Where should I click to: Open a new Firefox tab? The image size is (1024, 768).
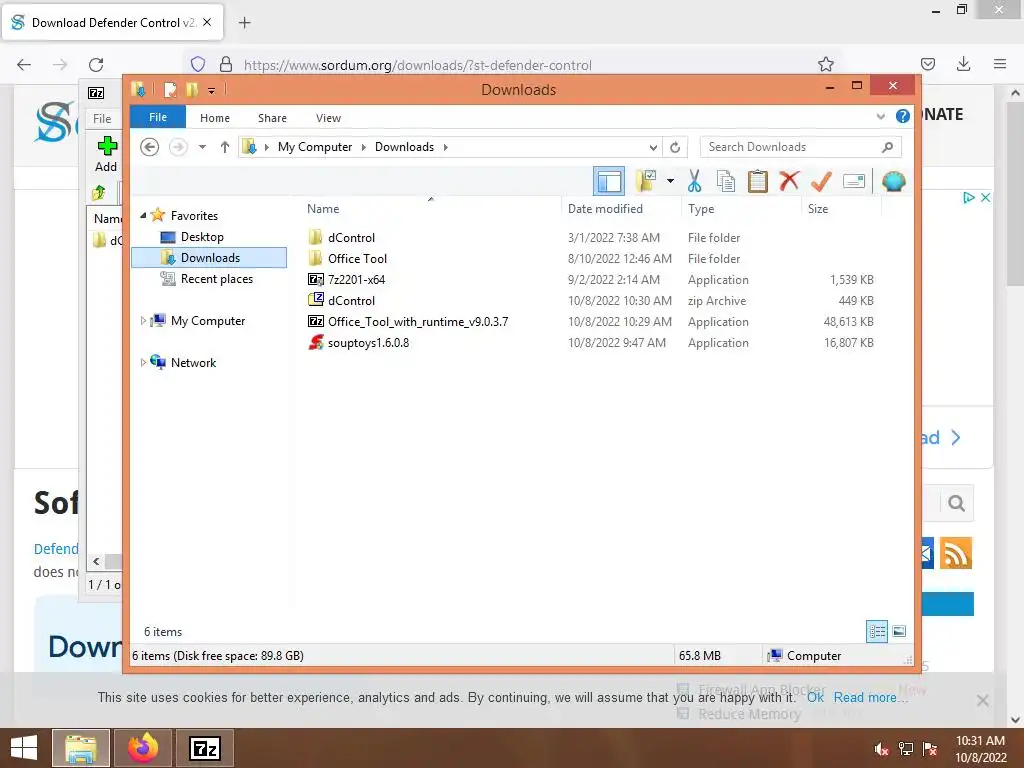tap(244, 23)
